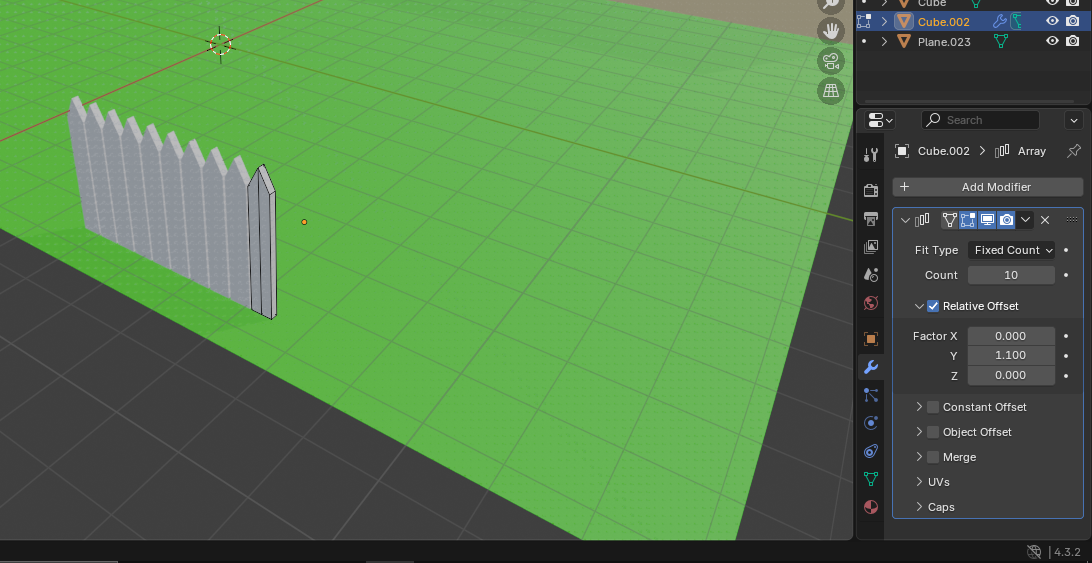Image resolution: width=1092 pixels, height=563 pixels.
Task: Click the zoom magnifier gizmo in viewport
Action: (x=831, y=4)
